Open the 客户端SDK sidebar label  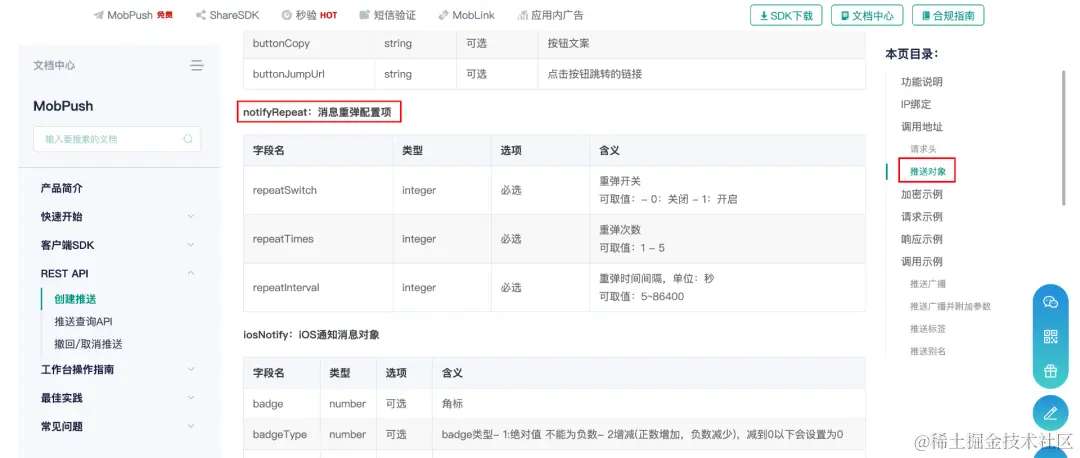pos(68,244)
